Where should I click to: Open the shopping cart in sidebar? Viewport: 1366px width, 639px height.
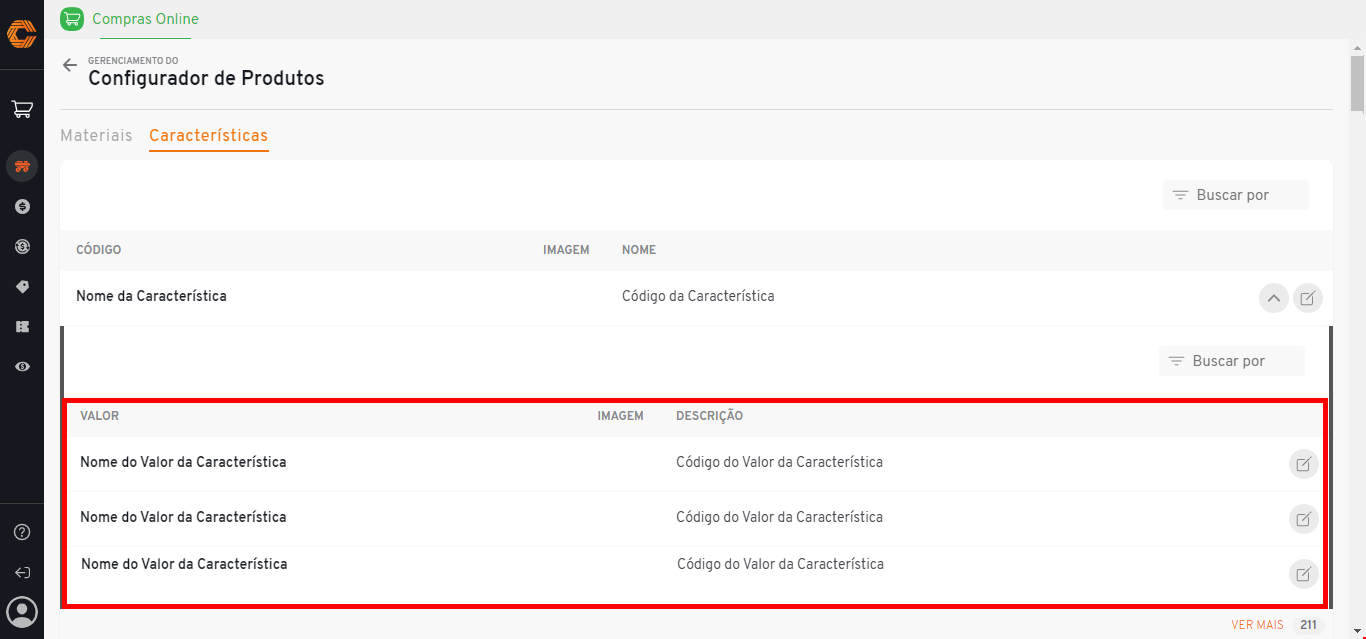pyautogui.click(x=22, y=109)
